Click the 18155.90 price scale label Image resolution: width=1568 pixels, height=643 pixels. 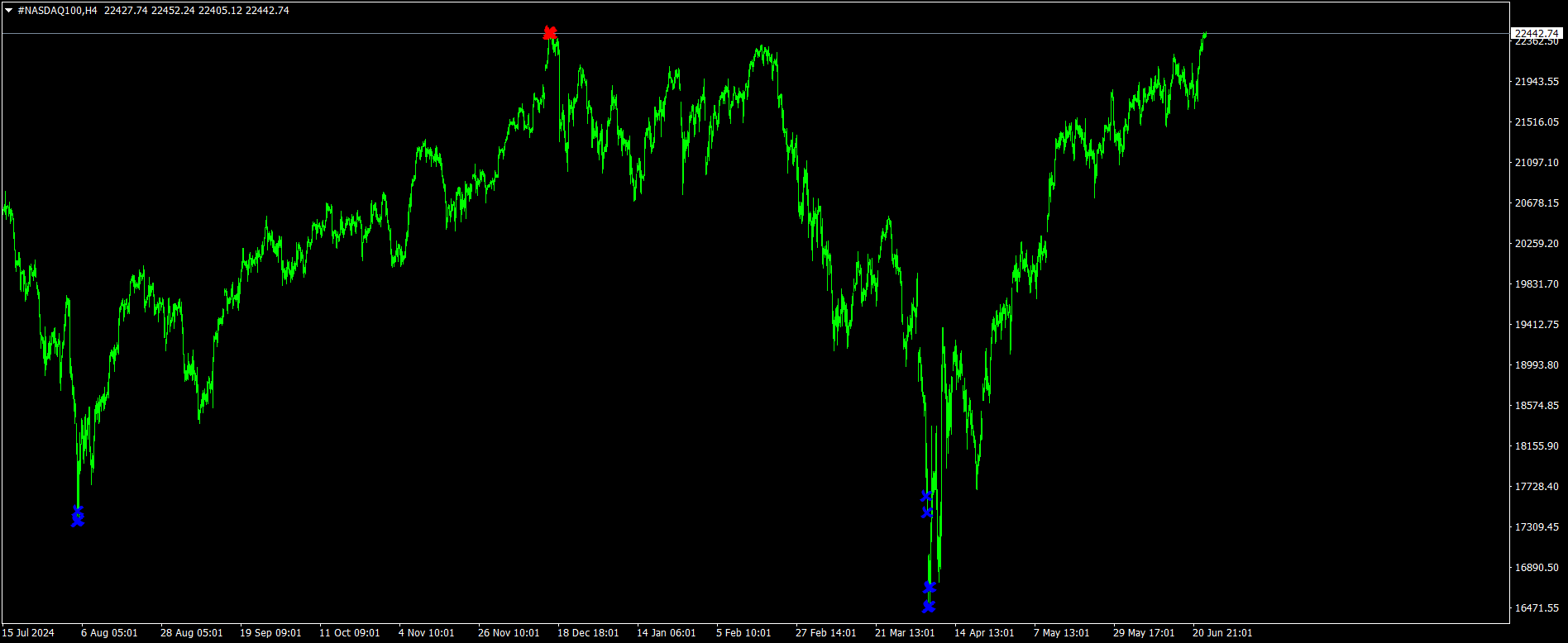(1536, 446)
